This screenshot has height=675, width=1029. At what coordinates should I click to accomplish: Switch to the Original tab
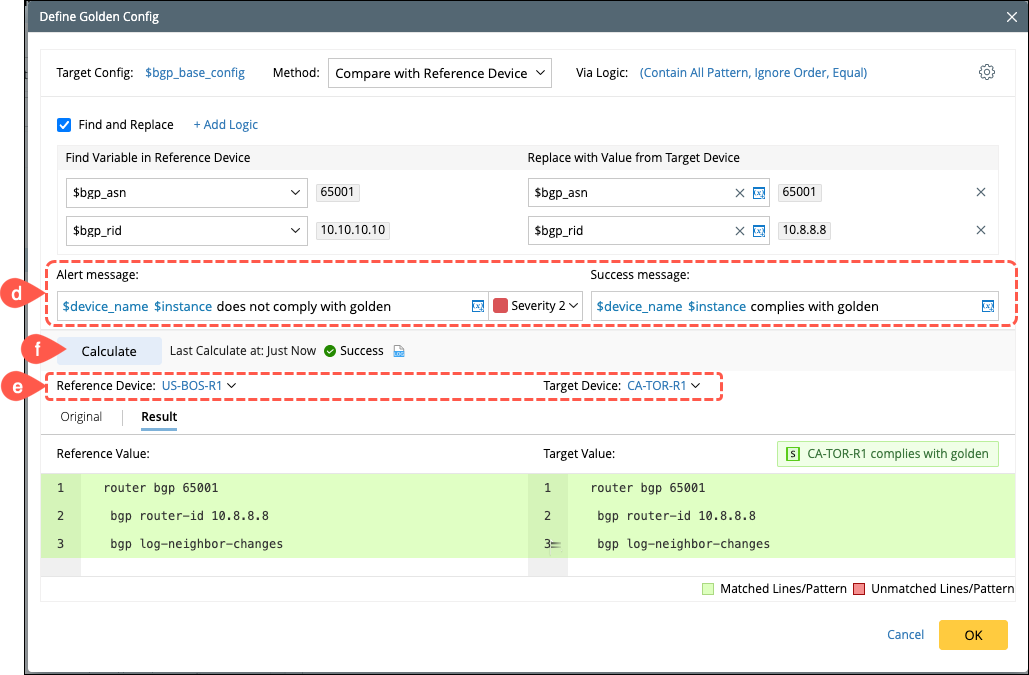click(81, 417)
